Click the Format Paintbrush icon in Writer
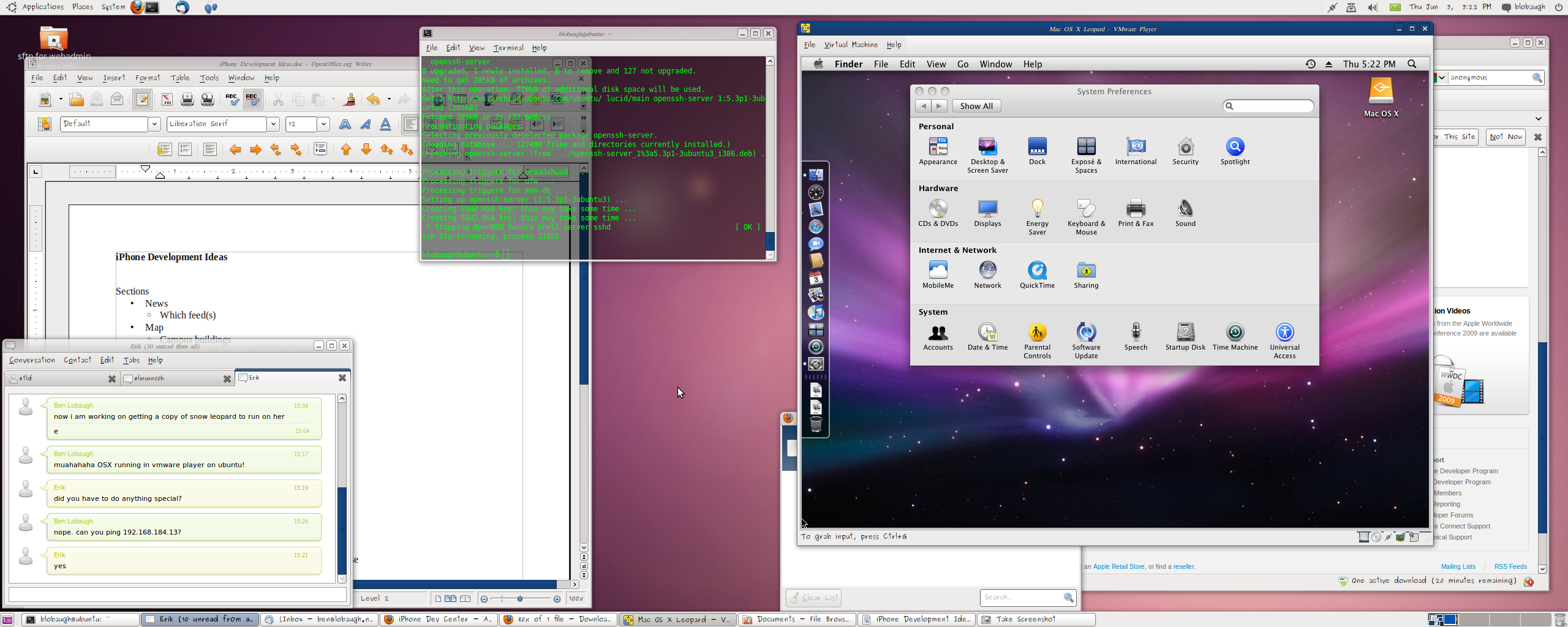1568x627 pixels. [350, 99]
